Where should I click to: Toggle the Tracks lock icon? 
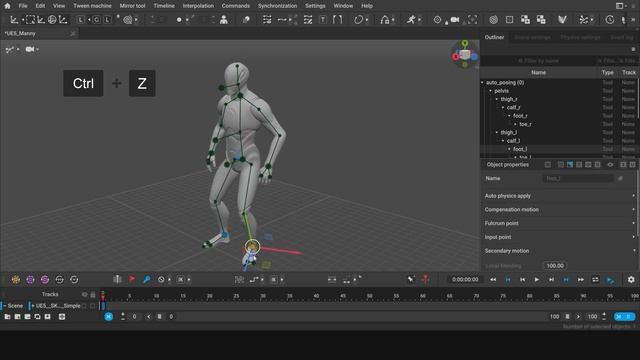[93, 294]
